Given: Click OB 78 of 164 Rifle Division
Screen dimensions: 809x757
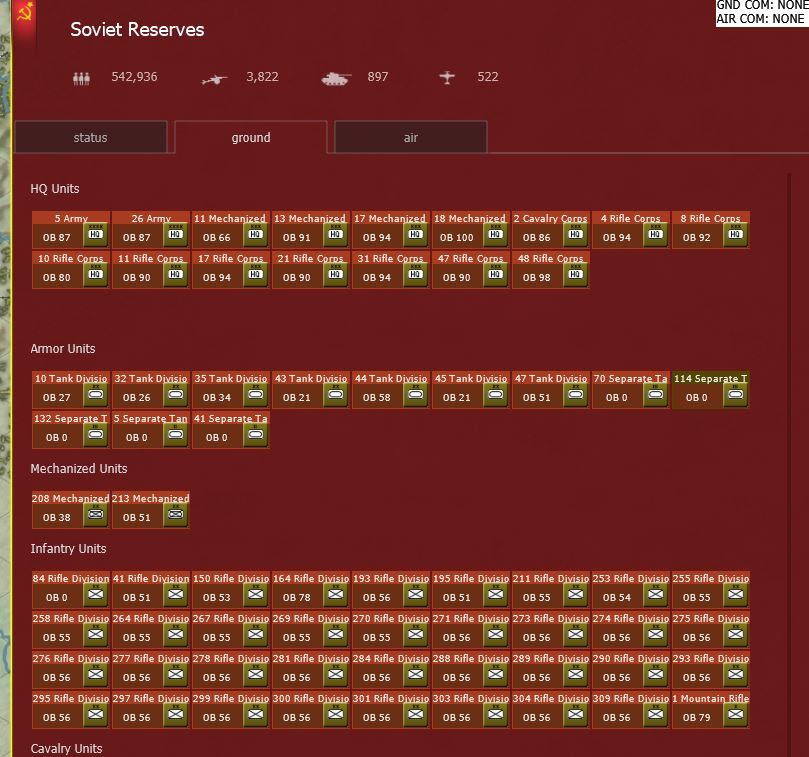Looking at the screenshot, I should click(297, 598).
